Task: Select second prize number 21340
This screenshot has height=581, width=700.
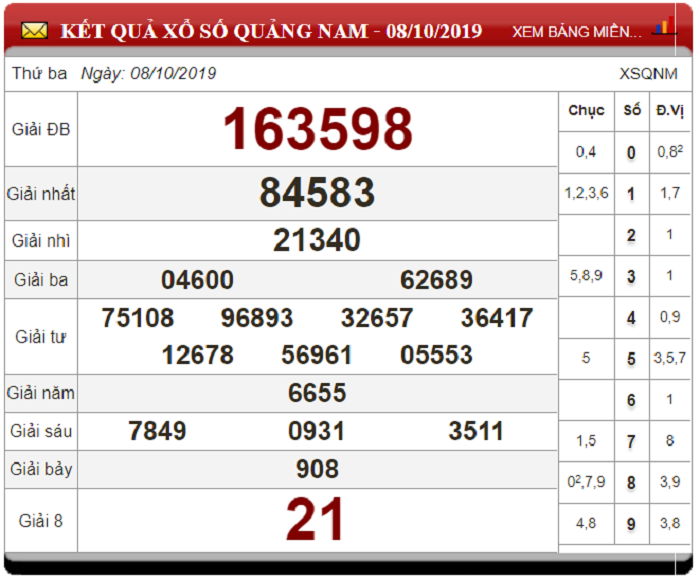Action: pos(317,240)
